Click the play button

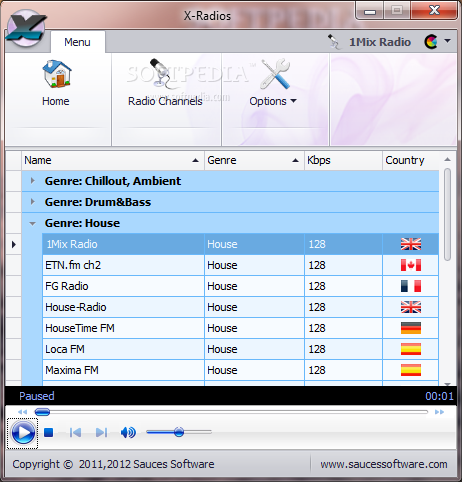click(23, 433)
